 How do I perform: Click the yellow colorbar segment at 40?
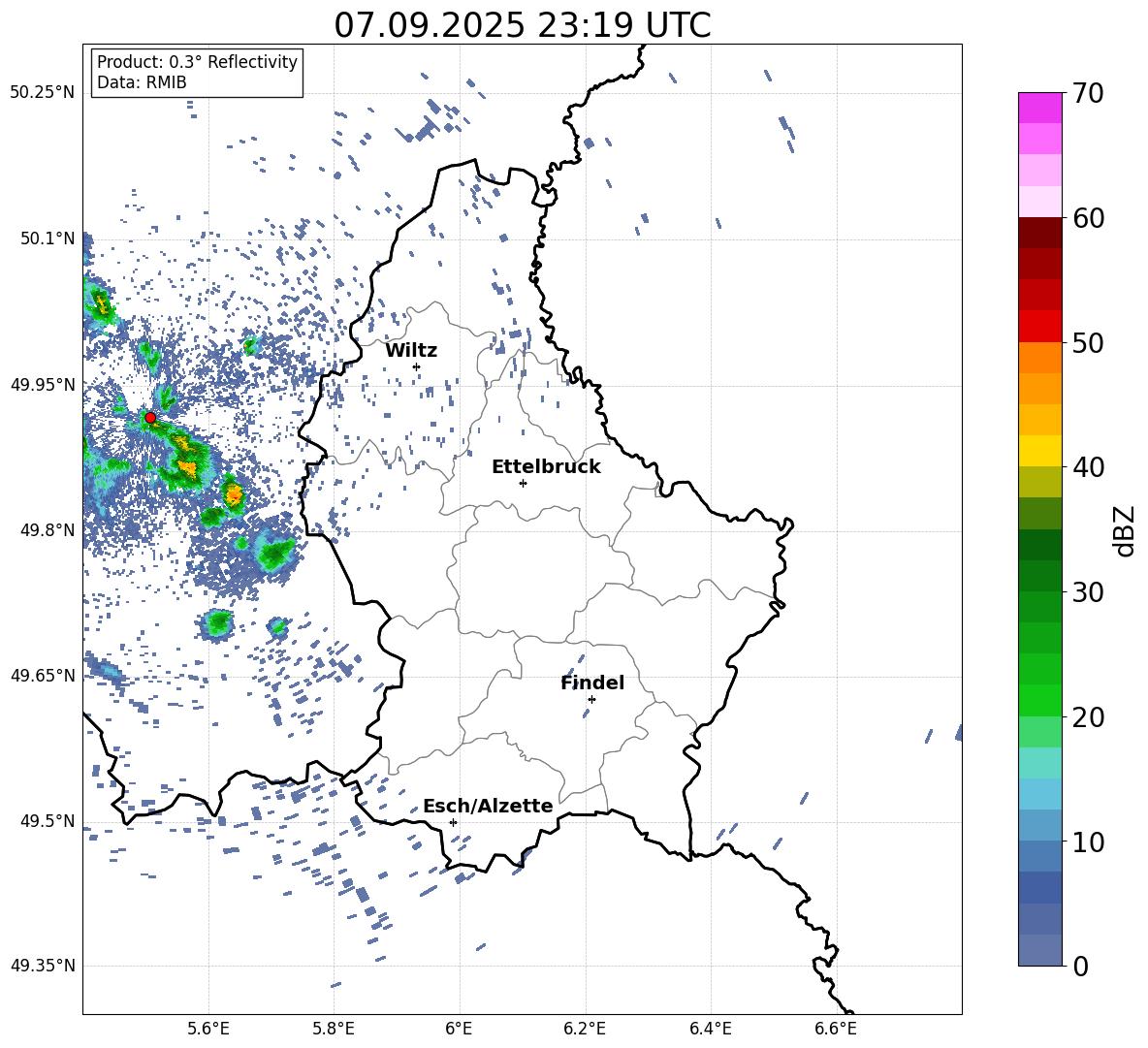1039,451
